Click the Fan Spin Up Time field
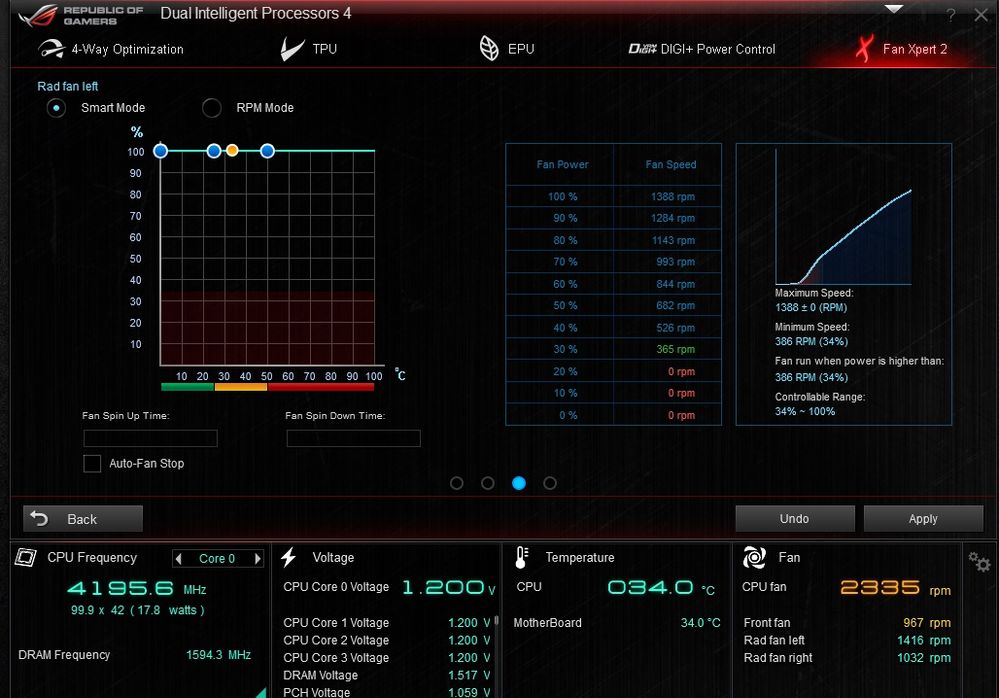 150,438
